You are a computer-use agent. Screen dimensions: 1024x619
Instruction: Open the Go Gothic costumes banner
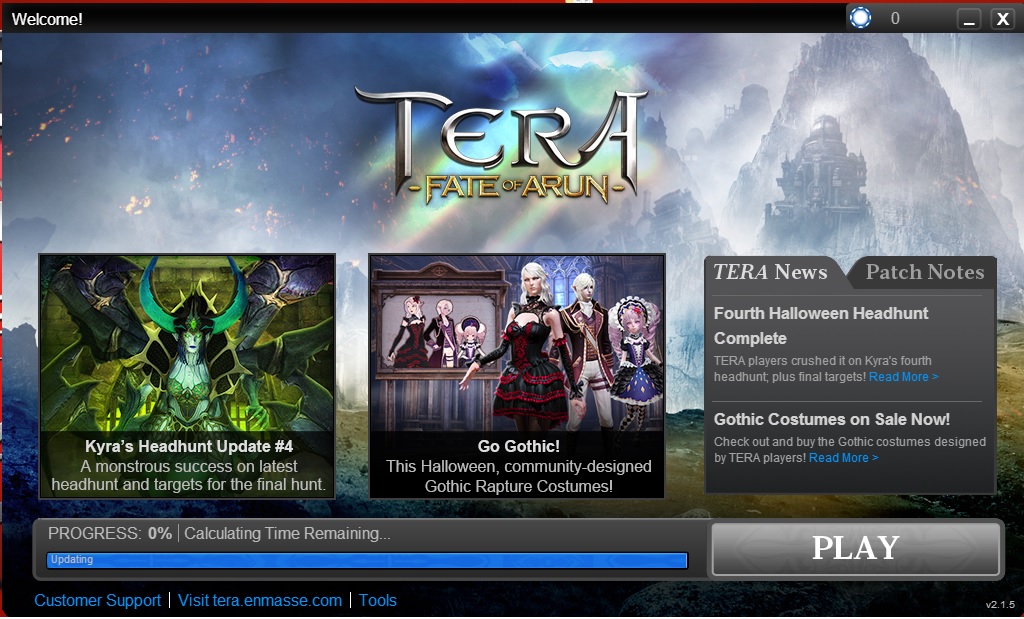point(517,376)
